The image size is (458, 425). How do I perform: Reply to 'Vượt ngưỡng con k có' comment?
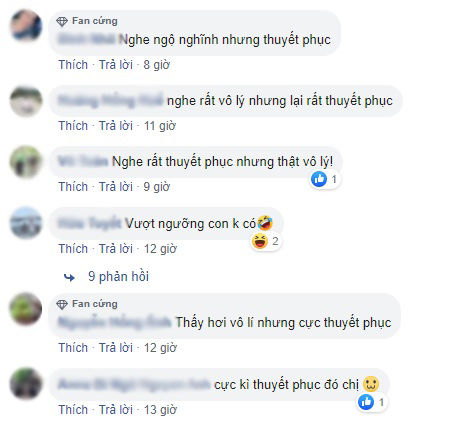pos(116,249)
